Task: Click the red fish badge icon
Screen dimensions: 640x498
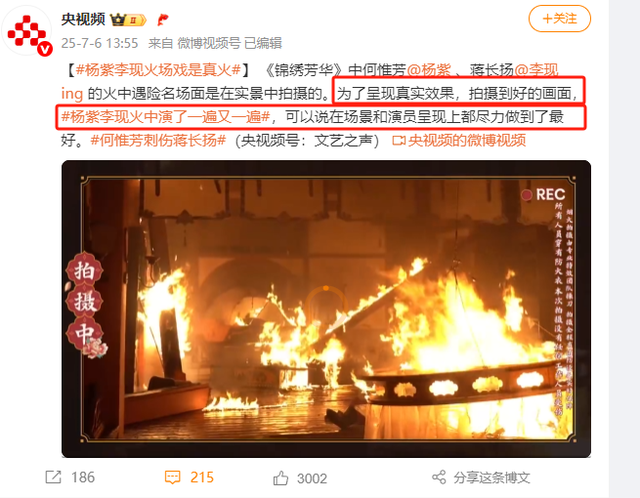Action: pos(163,19)
